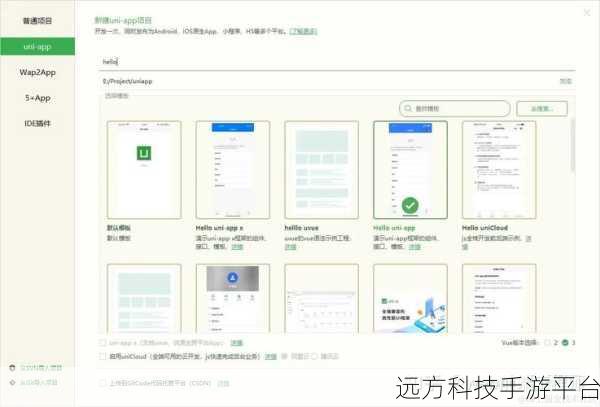Open the IDE插件 project type
This screenshot has height=407, width=600.
point(38,123)
